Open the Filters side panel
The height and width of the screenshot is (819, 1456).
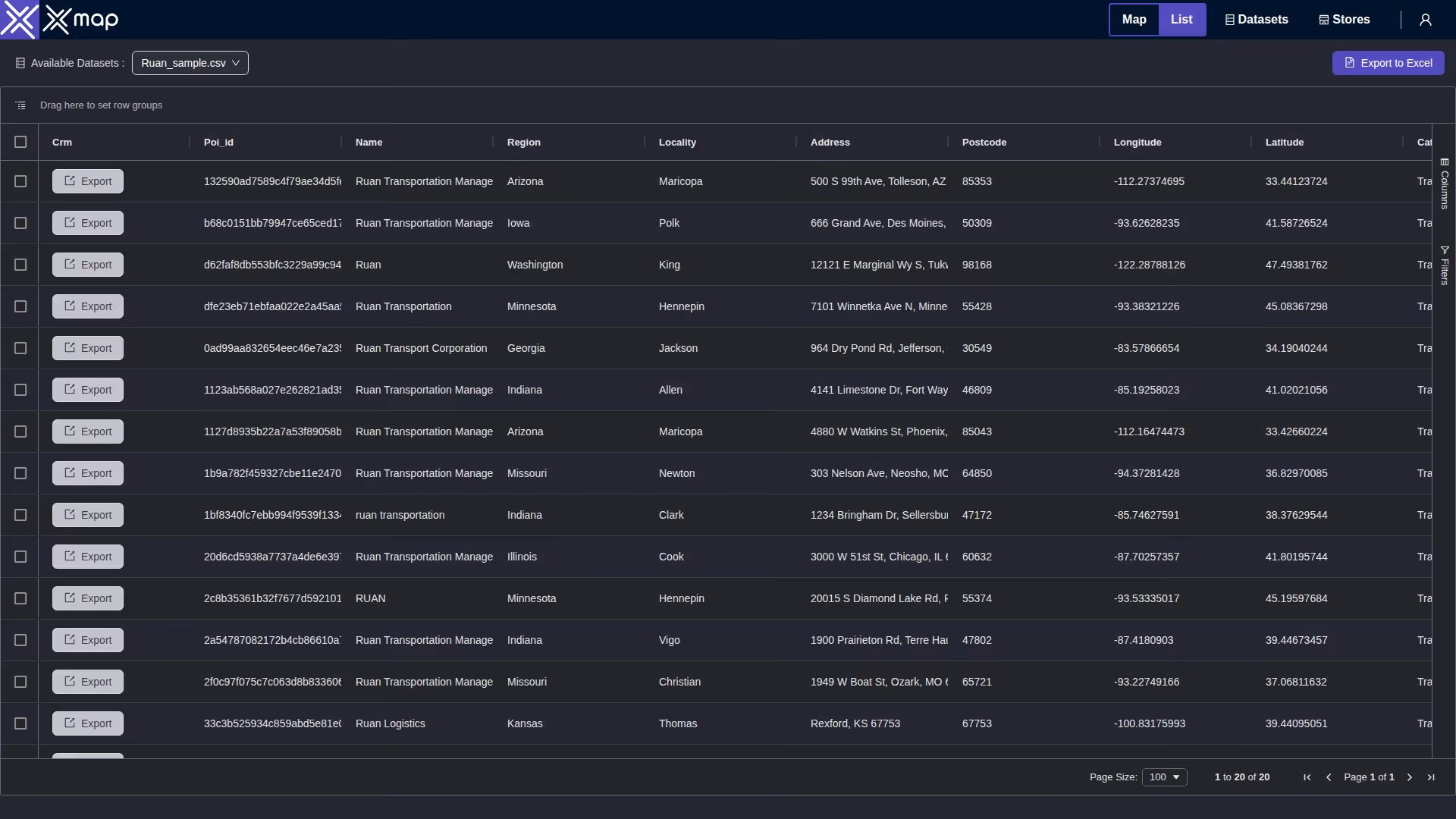1445,265
